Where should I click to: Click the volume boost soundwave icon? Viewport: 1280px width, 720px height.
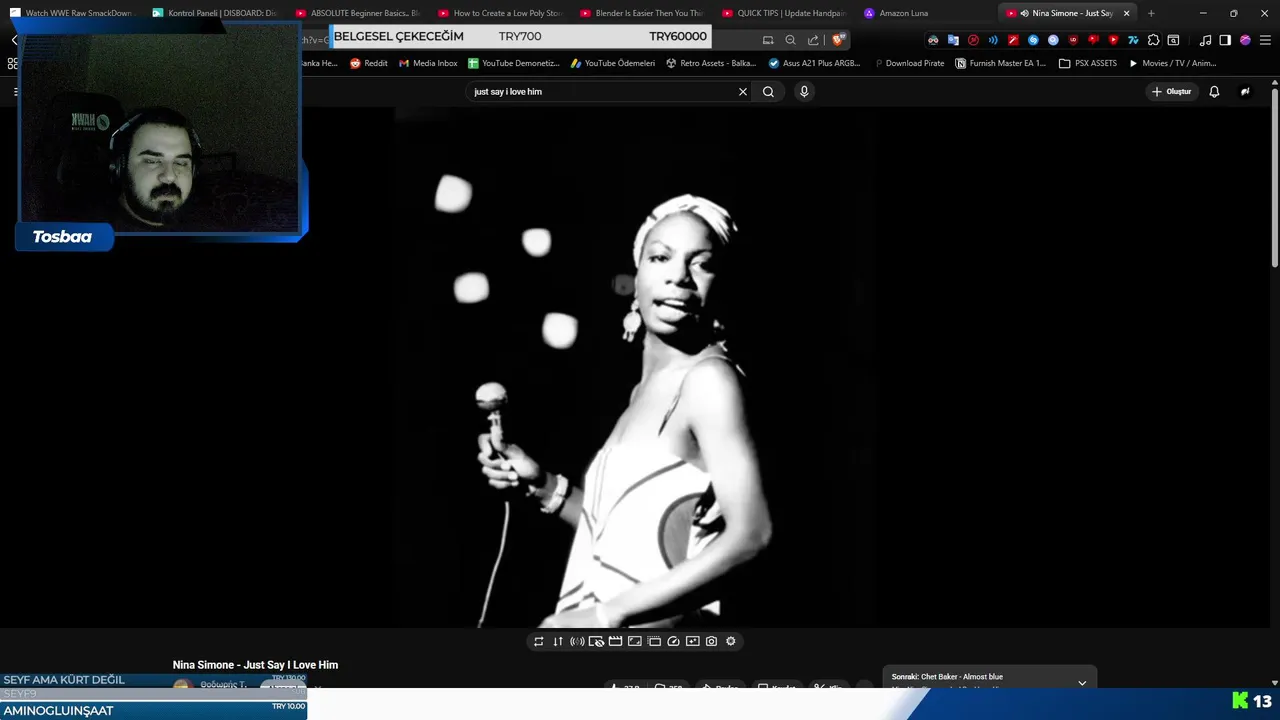577,641
